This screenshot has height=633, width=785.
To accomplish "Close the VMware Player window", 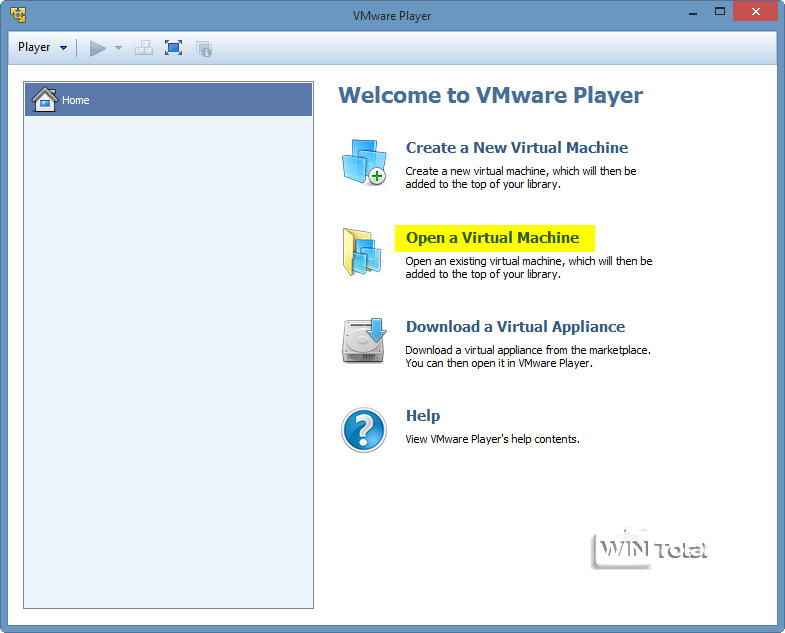I will [x=755, y=12].
